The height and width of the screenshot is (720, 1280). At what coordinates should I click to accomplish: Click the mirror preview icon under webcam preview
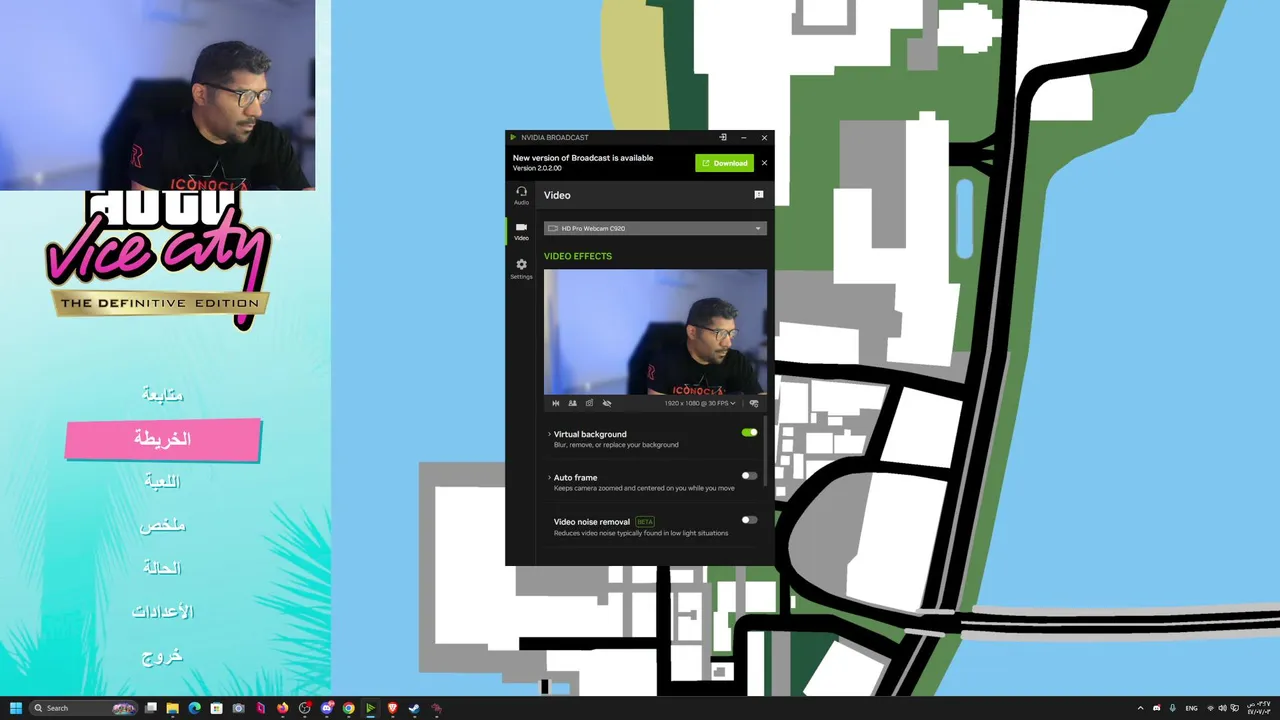(x=556, y=403)
